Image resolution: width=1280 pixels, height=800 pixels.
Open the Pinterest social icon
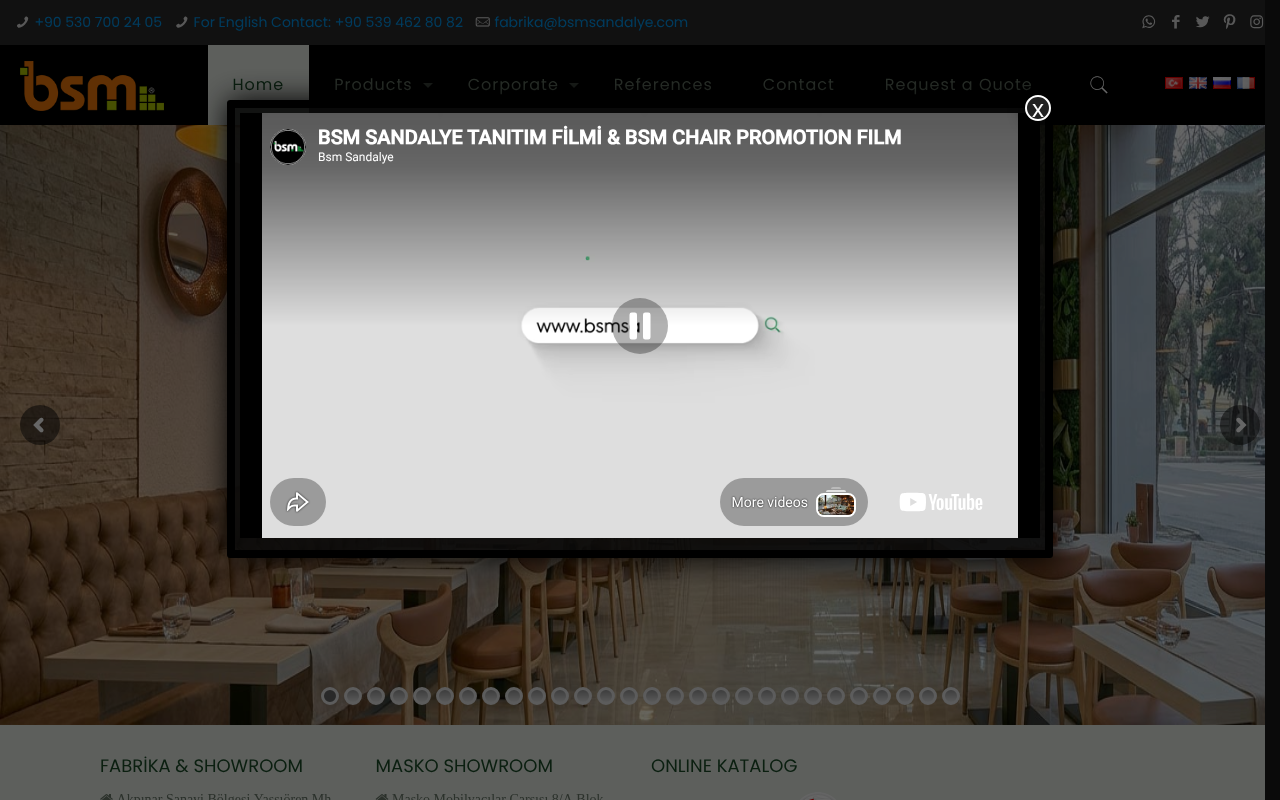pyautogui.click(x=1229, y=22)
